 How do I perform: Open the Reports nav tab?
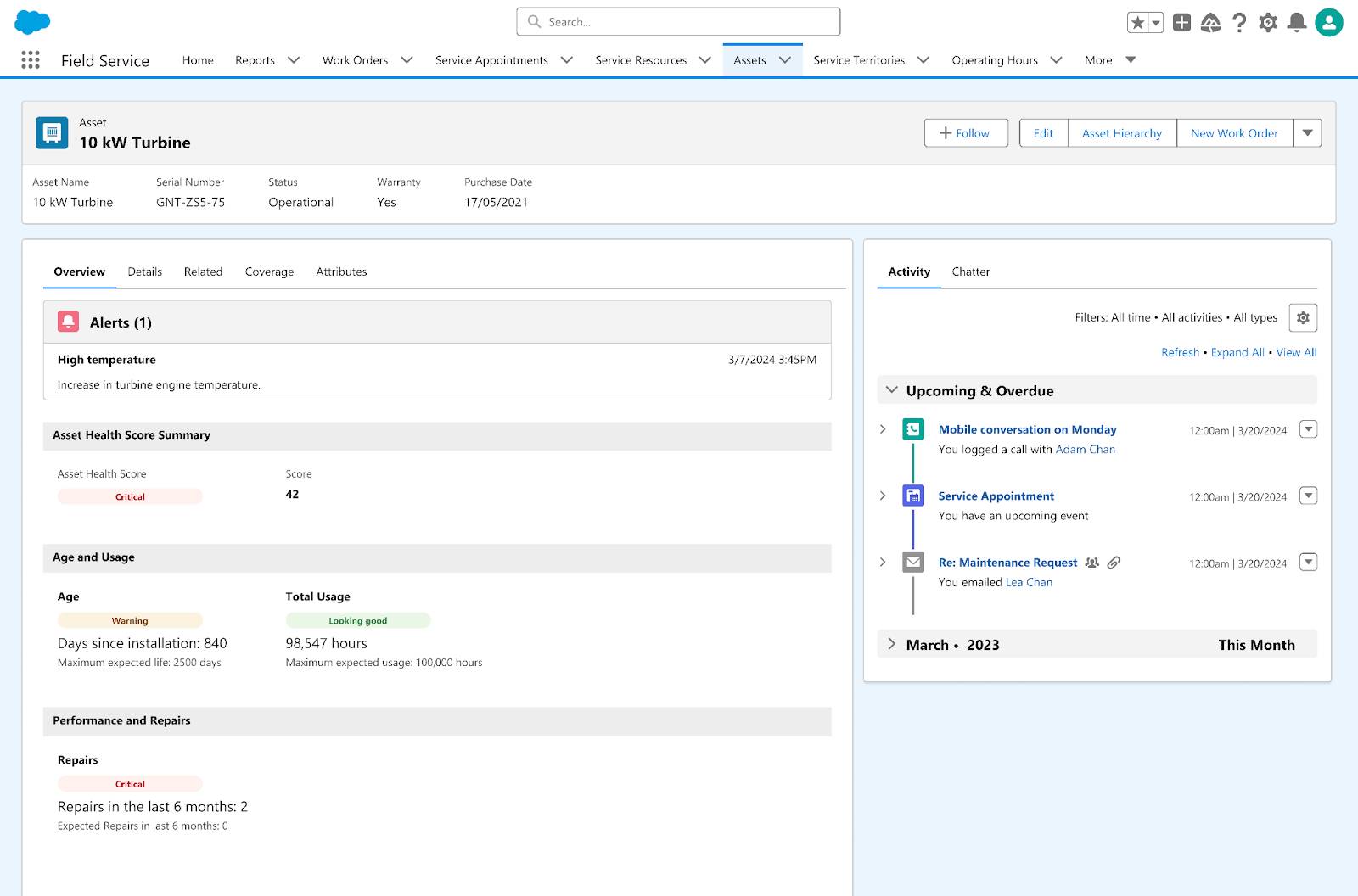tap(255, 60)
